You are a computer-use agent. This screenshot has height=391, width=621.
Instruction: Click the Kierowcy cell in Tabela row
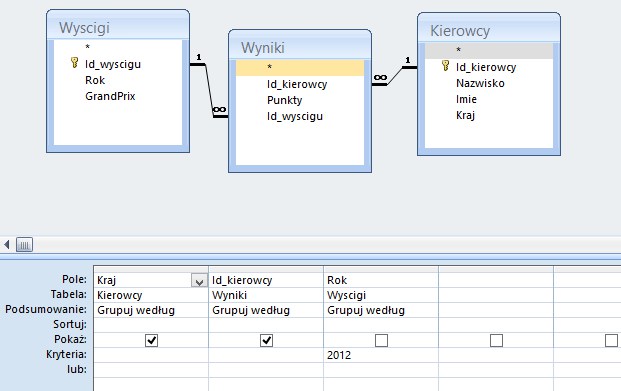pos(151,295)
